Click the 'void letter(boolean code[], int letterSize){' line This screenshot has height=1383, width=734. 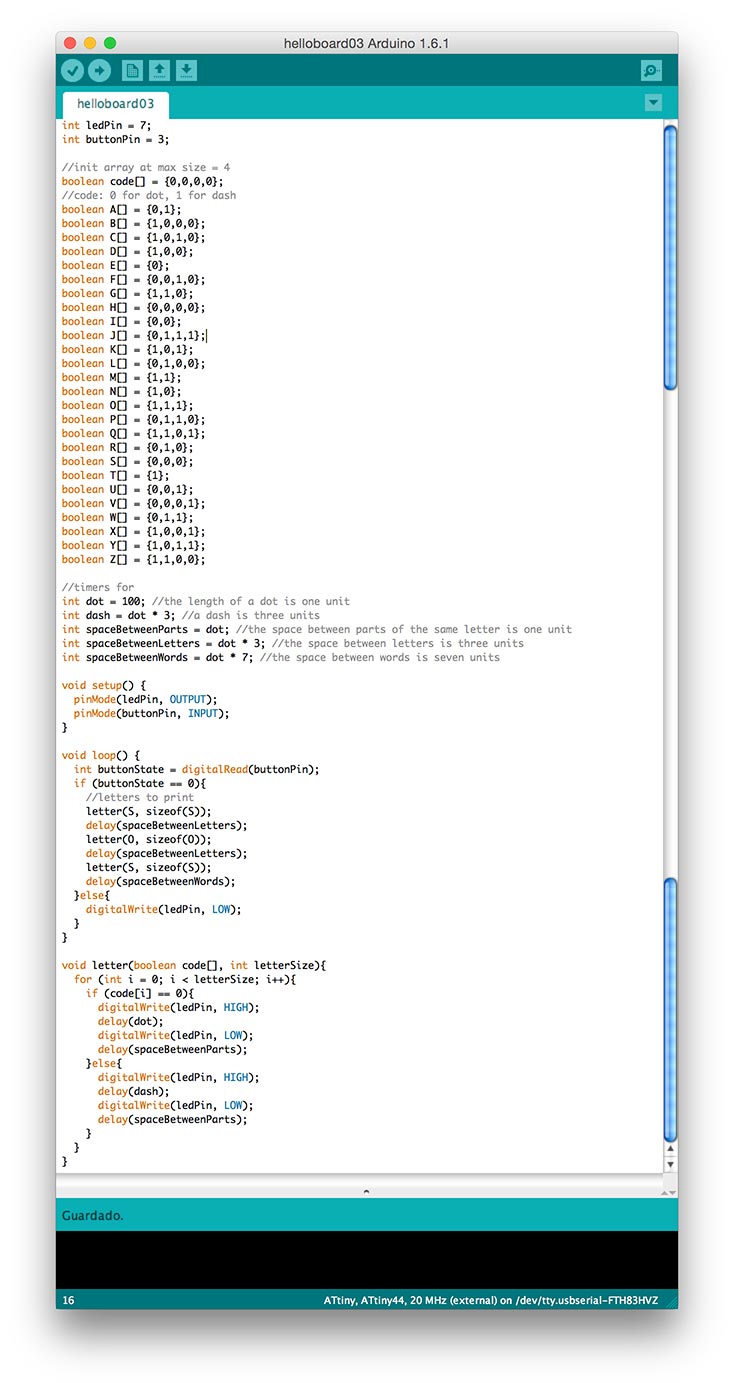195,965
